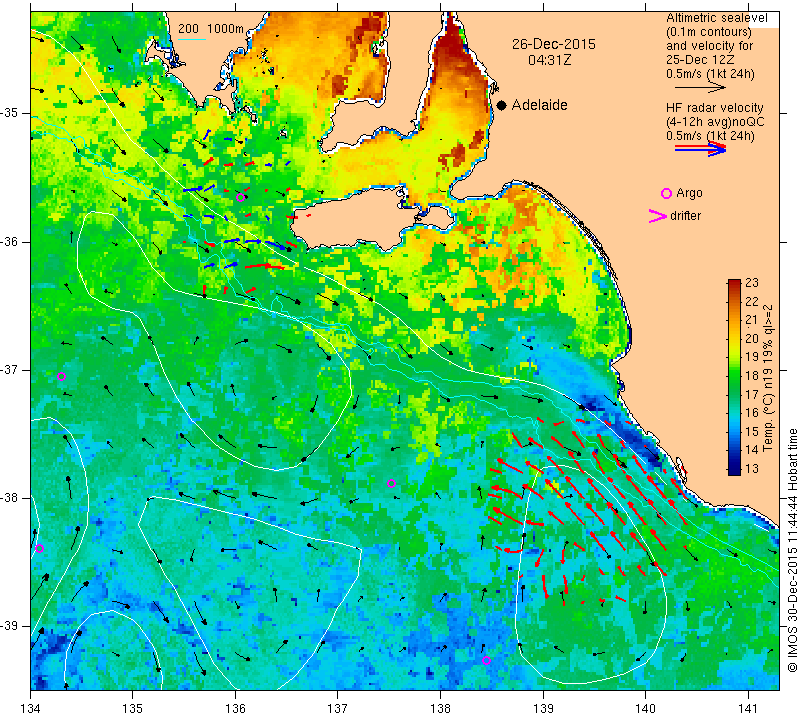Click the '200 1000m' isobath legend text
The image size is (800, 720).
tap(211, 29)
